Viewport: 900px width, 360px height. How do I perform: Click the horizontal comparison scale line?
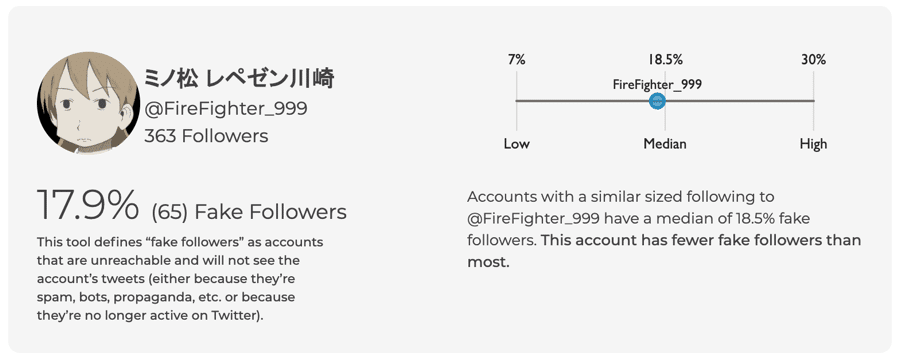[x=665, y=101]
